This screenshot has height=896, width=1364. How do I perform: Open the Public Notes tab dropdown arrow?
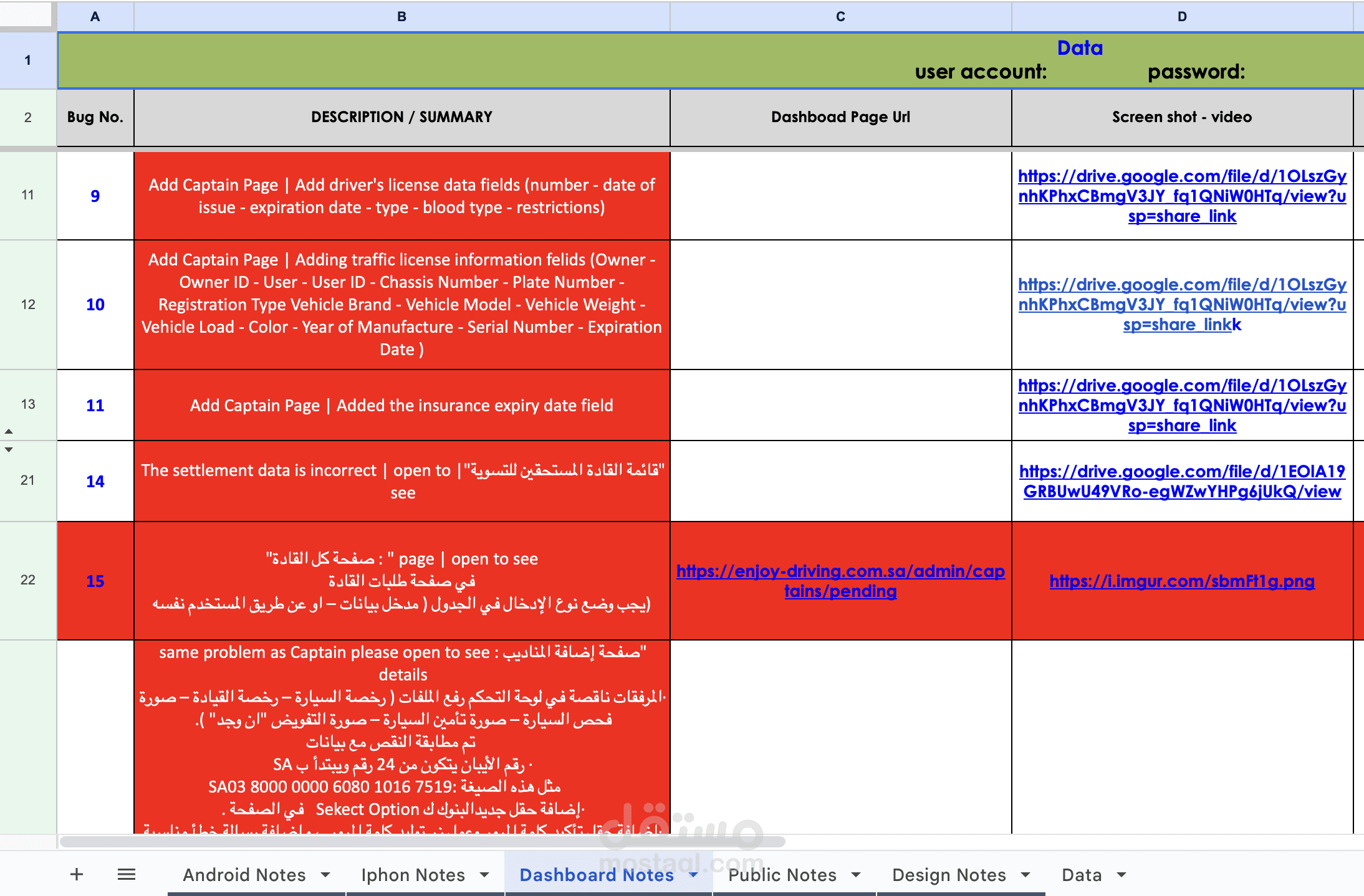tap(856, 875)
